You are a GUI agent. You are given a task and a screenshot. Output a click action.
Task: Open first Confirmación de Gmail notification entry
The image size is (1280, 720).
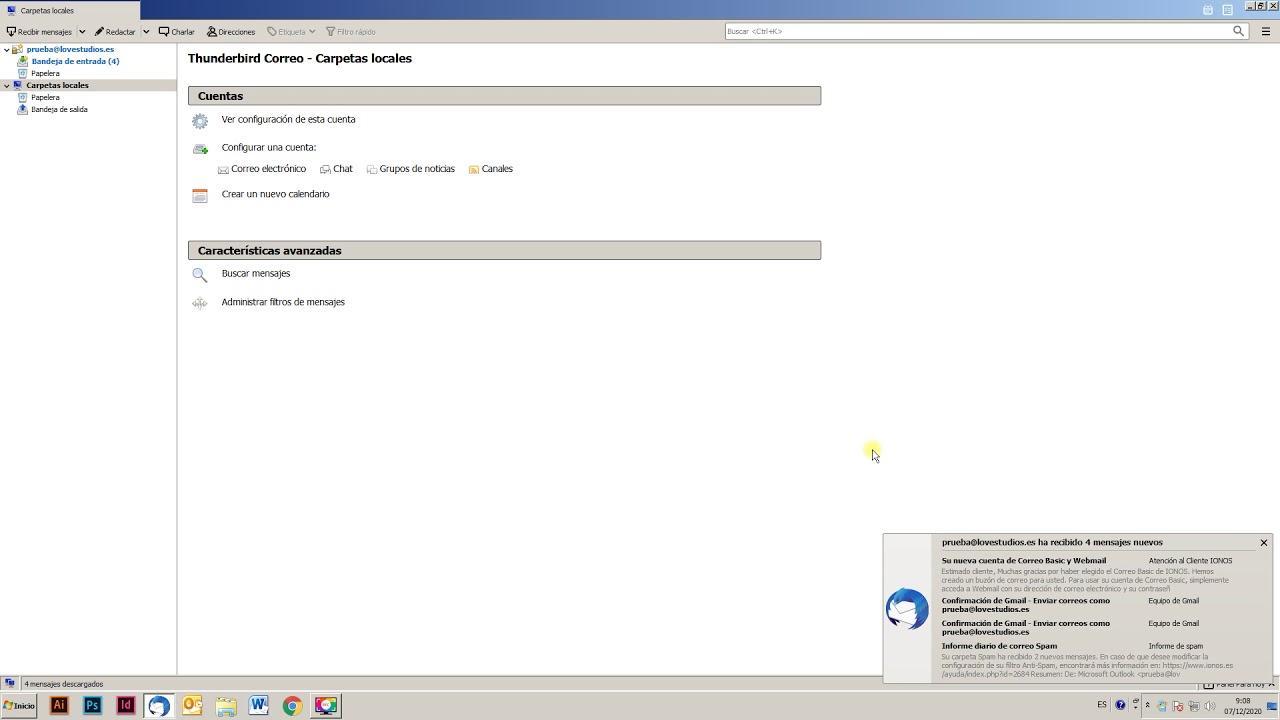[1026, 605]
